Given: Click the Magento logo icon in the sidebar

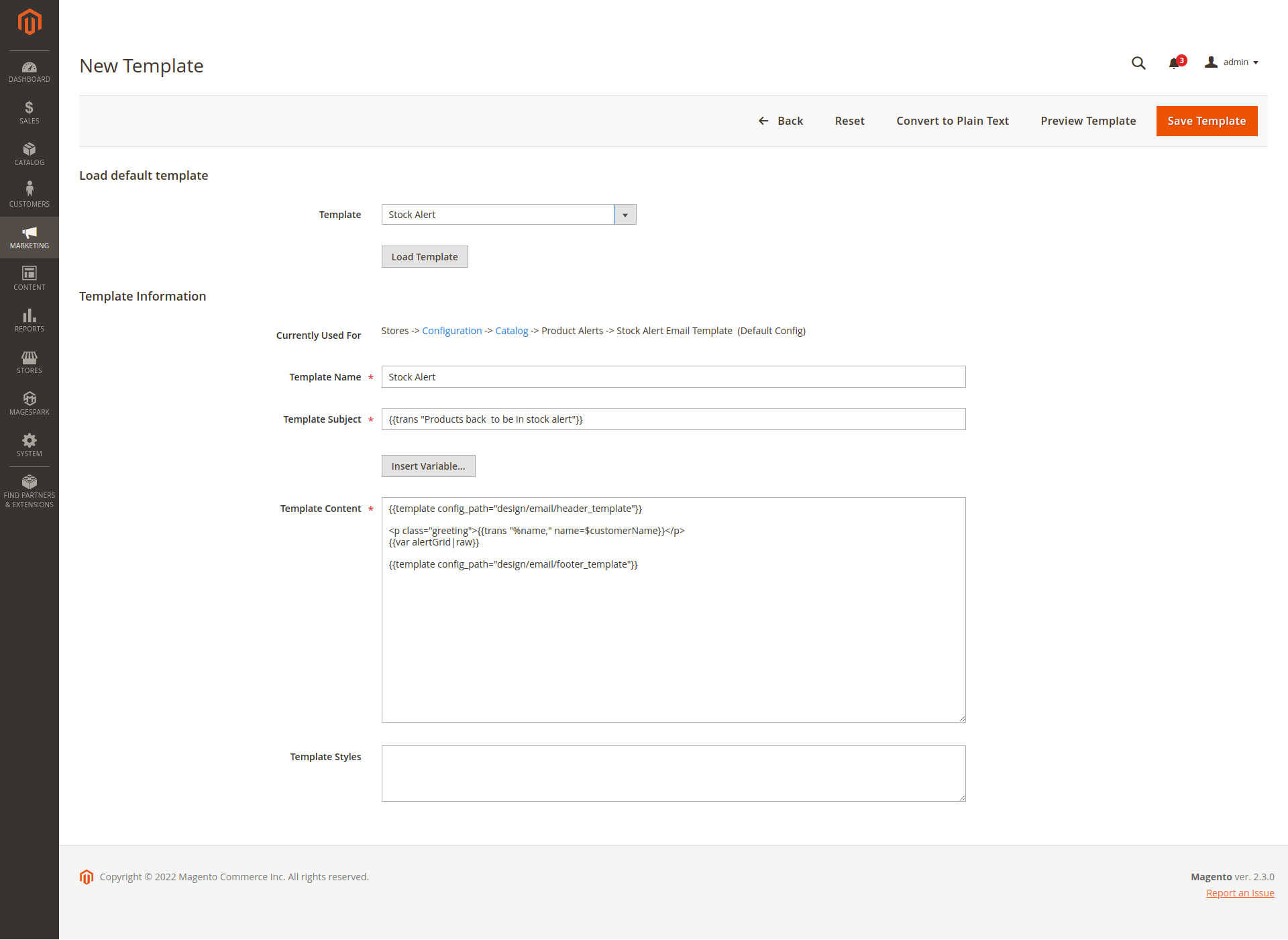Looking at the screenshot, I should coord(30,22).
